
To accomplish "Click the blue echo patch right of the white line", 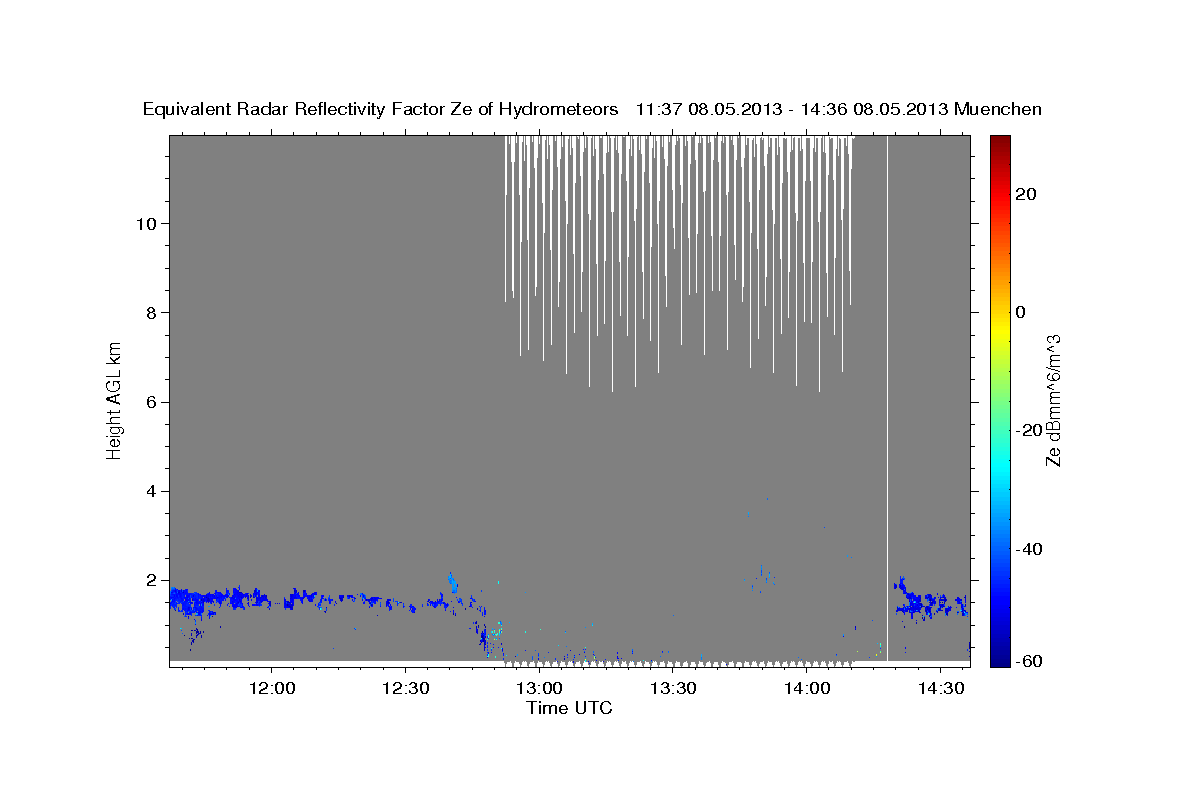I will pyautogui.click(x=930, y=603).
